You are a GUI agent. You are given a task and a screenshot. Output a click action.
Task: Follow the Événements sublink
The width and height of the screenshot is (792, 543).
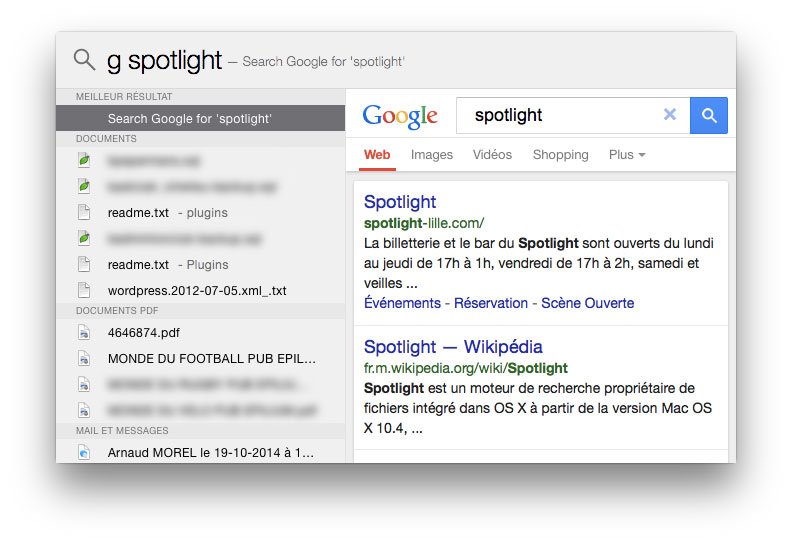coord(403,303)
